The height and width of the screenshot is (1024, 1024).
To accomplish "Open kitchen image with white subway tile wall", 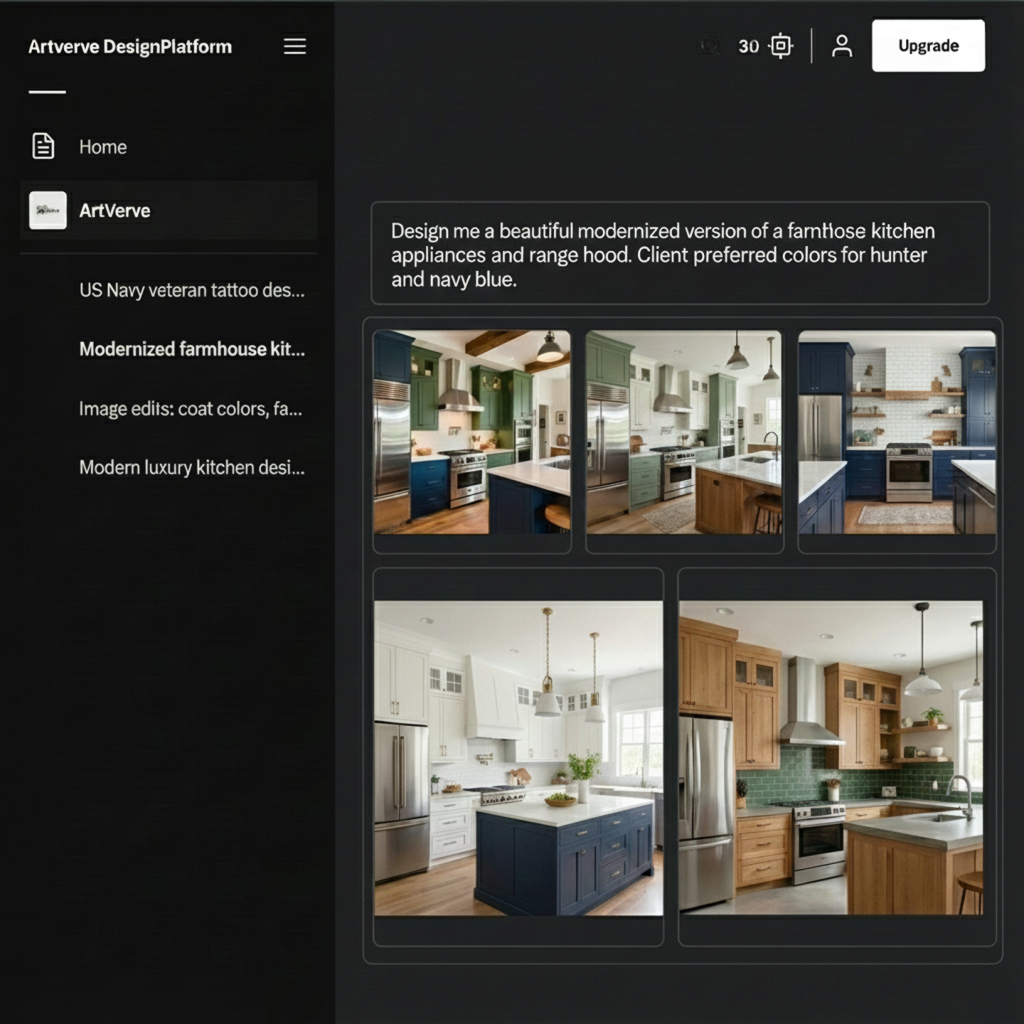I will (x=897, y=432).
